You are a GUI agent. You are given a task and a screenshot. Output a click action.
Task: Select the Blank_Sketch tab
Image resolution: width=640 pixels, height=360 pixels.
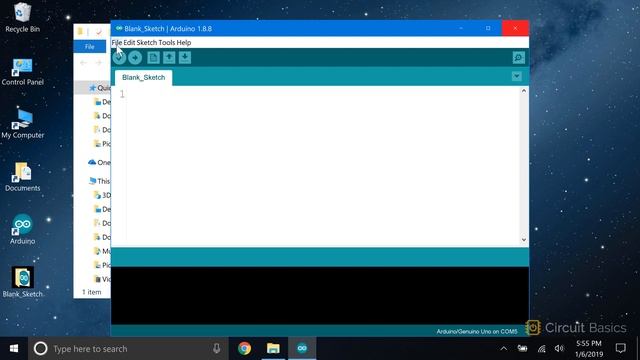point(143,78)
